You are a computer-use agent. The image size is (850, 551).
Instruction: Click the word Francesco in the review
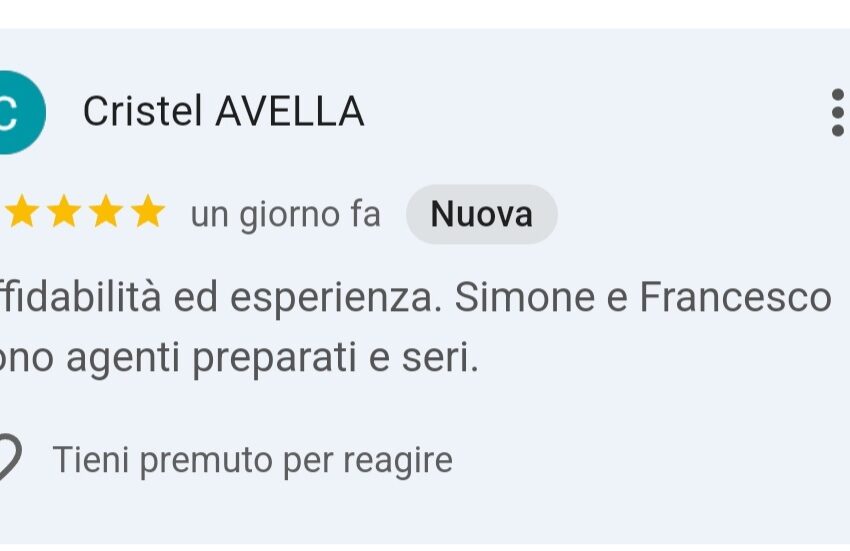[x=736, y=297]
